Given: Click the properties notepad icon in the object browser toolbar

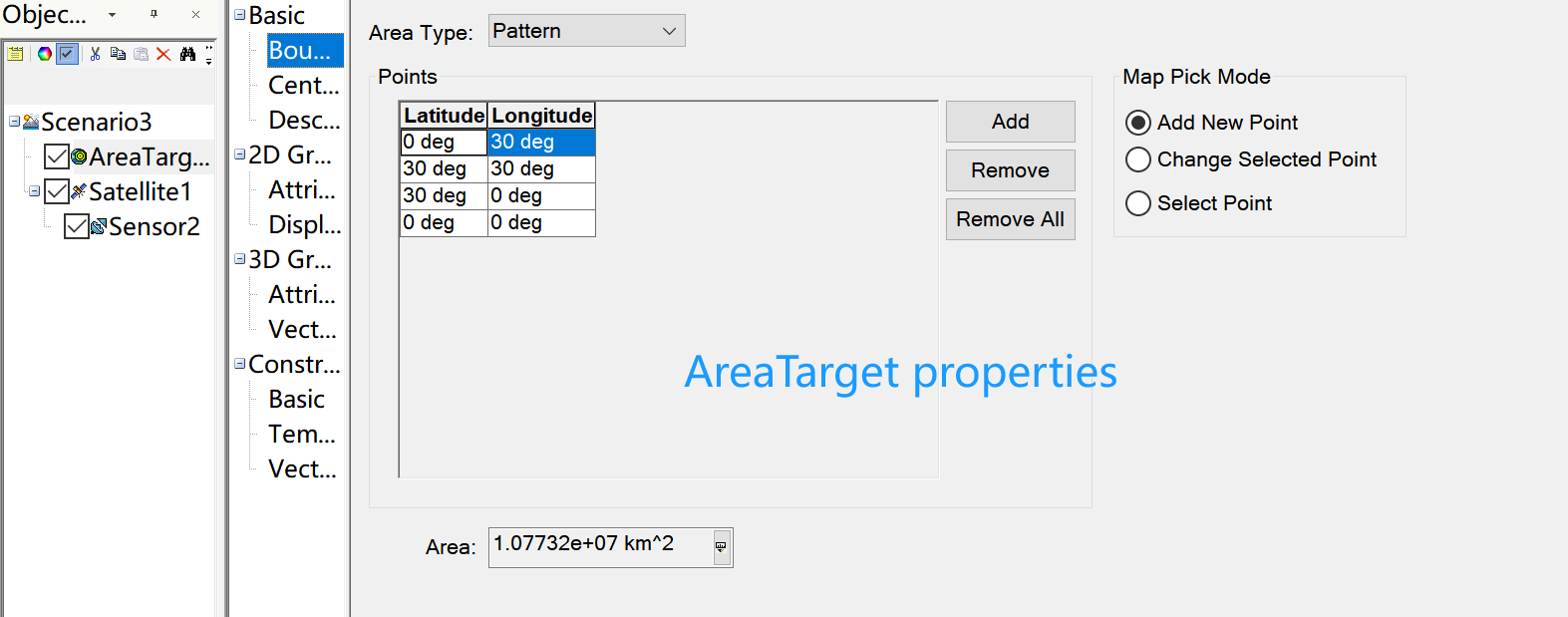Looking at the screenshot, I should (15, 54).
